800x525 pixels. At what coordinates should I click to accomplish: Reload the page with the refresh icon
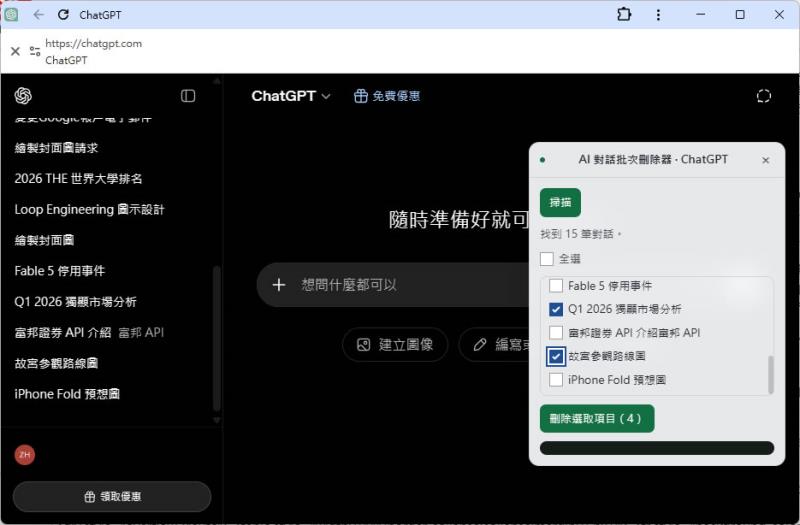[x=63, y=15]
